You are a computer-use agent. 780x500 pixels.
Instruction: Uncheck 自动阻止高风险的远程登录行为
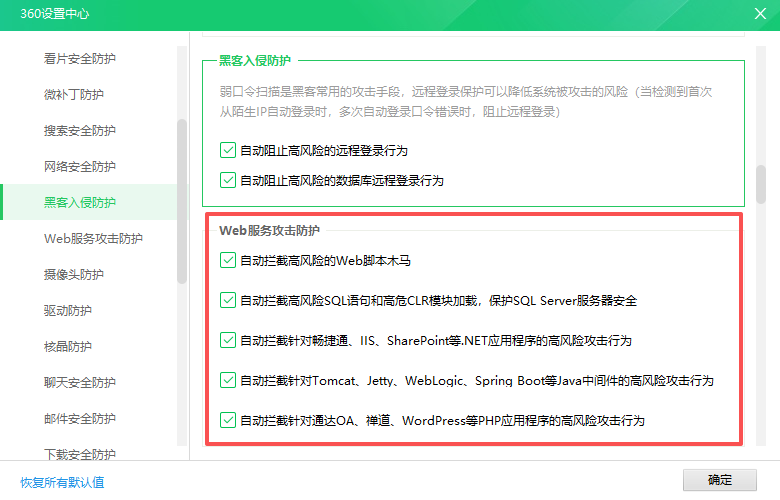click(x=228, y=151)
